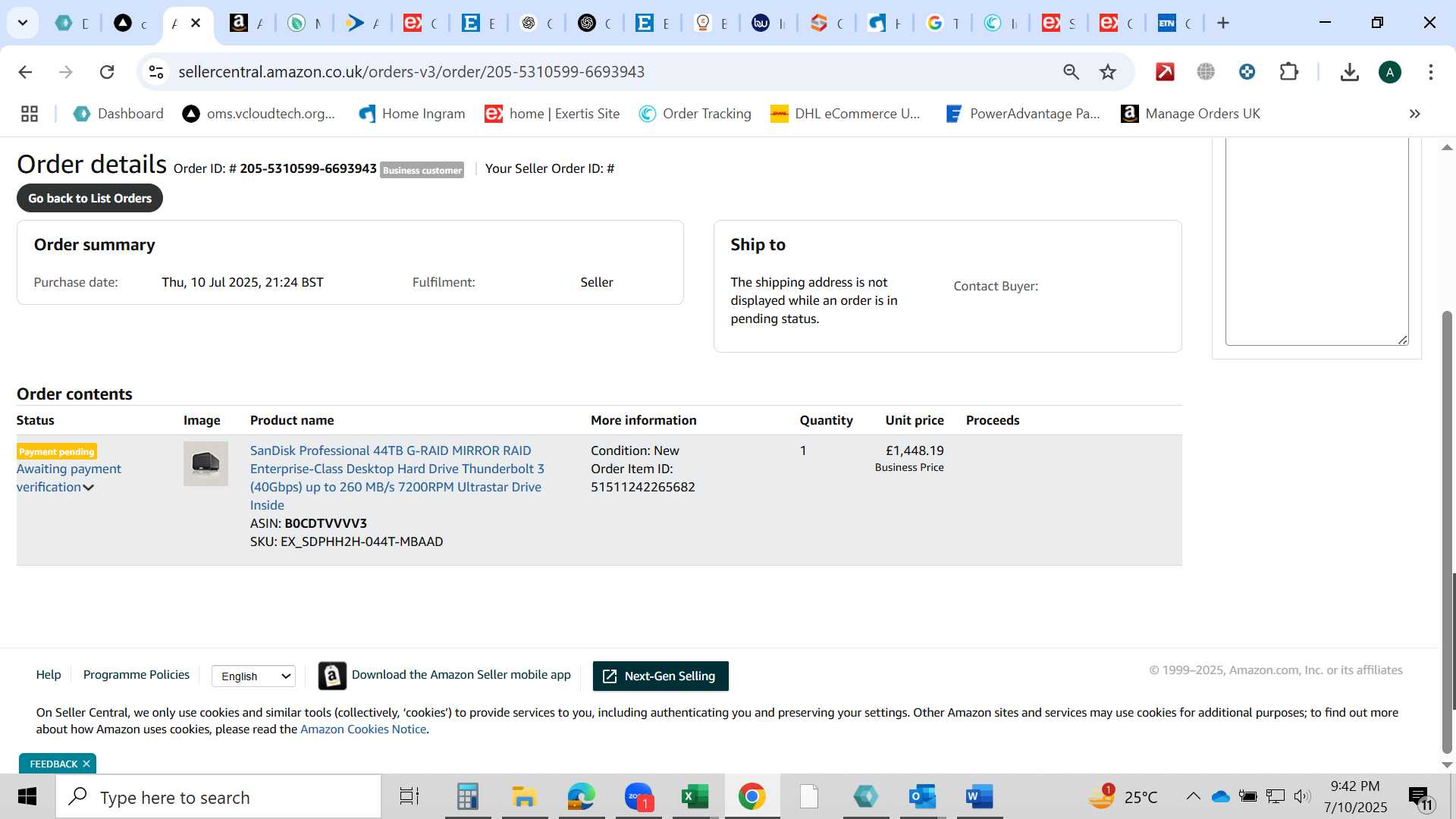1456x819 pixels.
Task: Open SanDisk Professional 44TB G-RAID product link
Action: [397, 478]
